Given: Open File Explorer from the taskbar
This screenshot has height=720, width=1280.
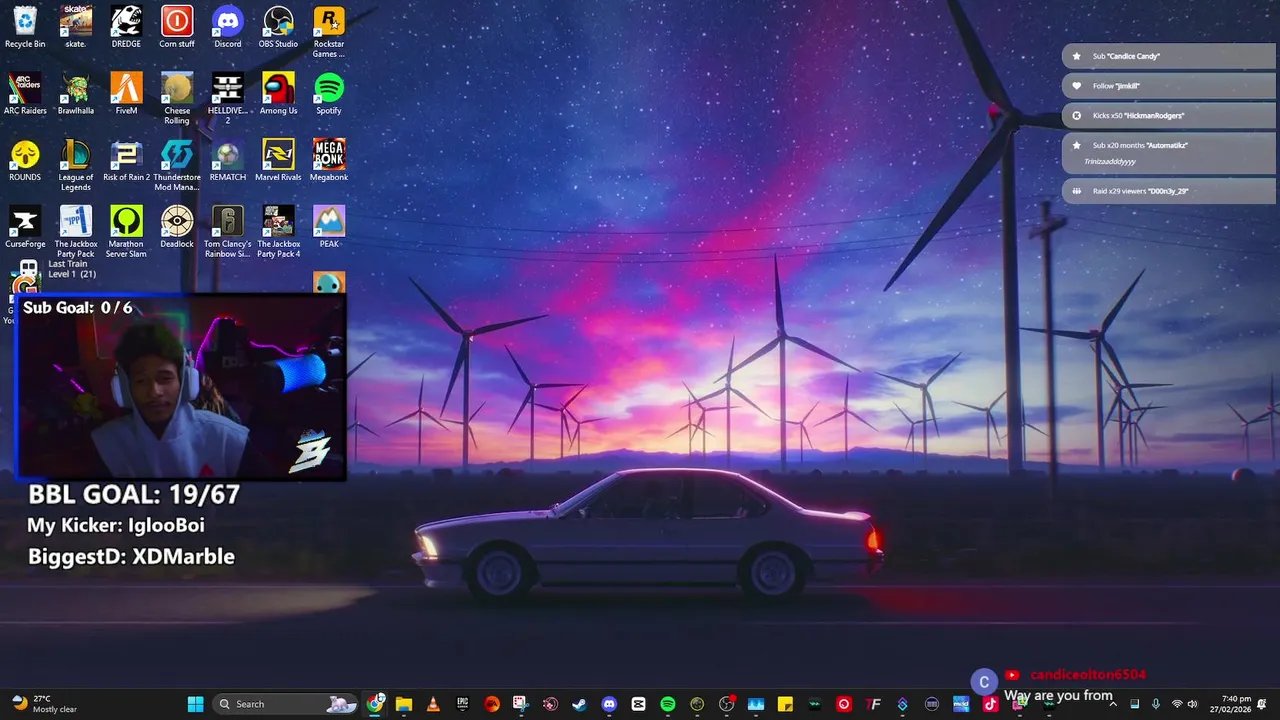Looking at the screenshot, I should coord(404,704).
